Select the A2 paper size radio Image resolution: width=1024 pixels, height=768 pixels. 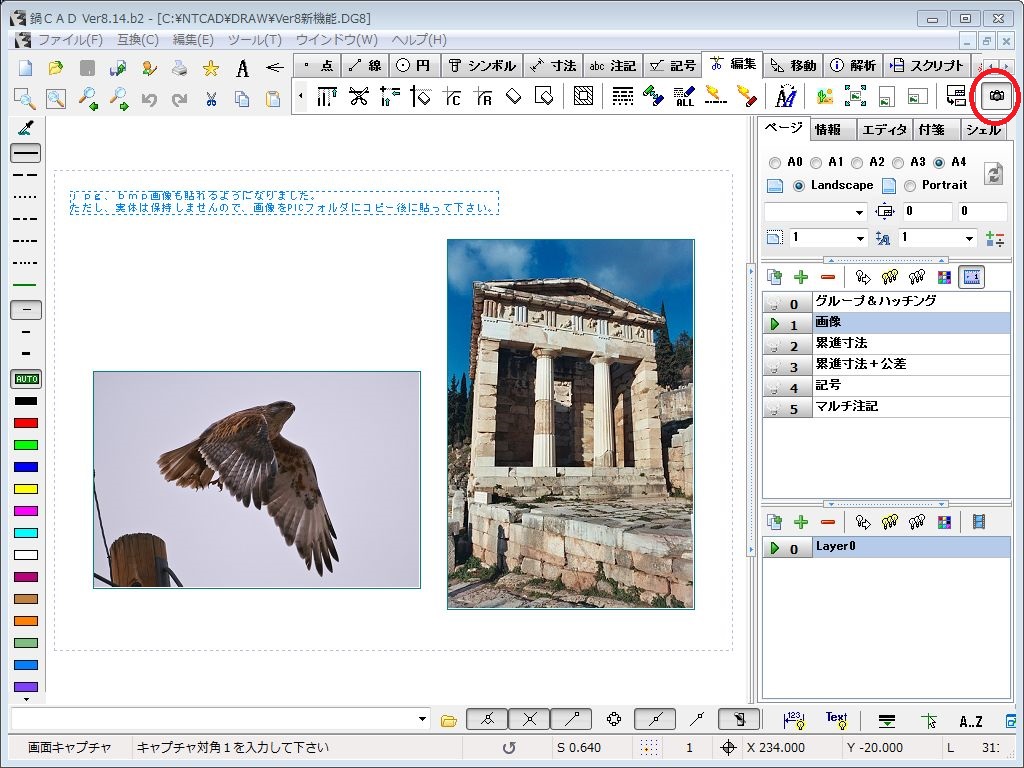[x=857, y=163]
